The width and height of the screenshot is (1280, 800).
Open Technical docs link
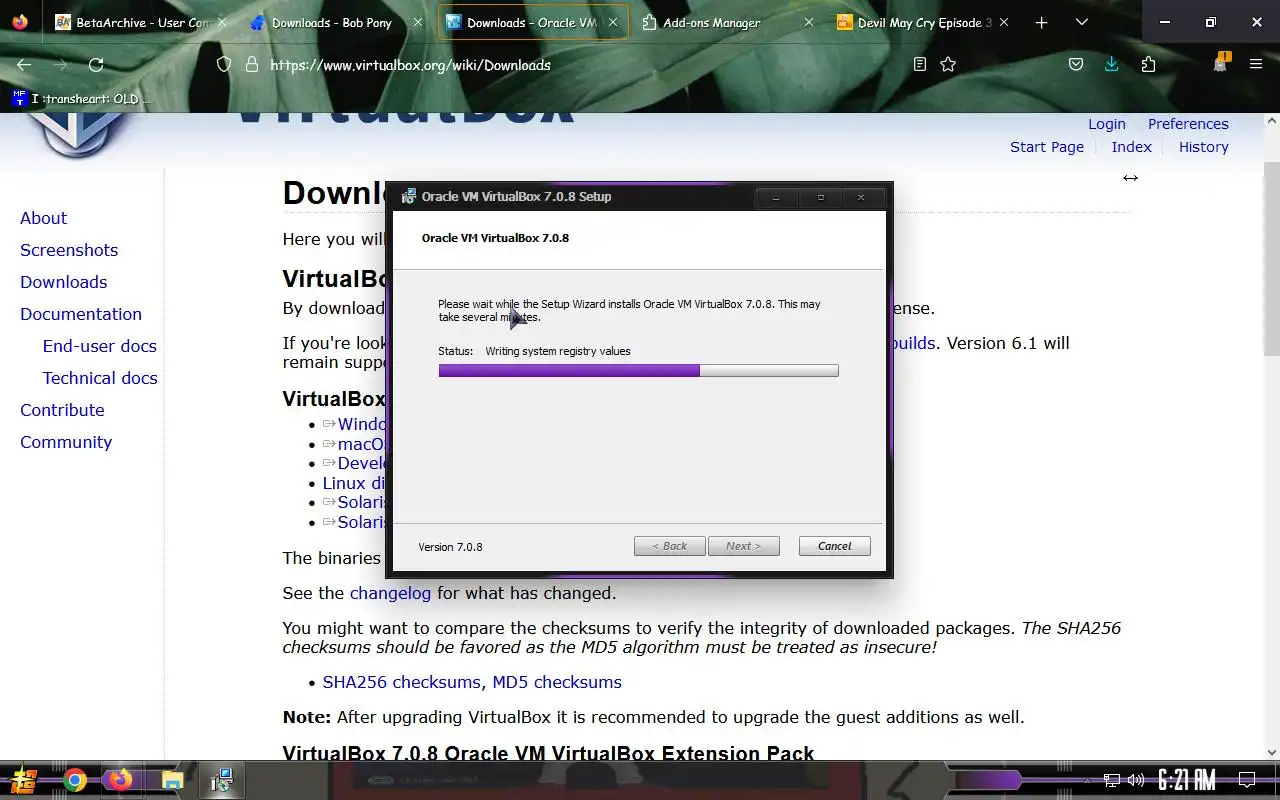(x=100, y=378)
